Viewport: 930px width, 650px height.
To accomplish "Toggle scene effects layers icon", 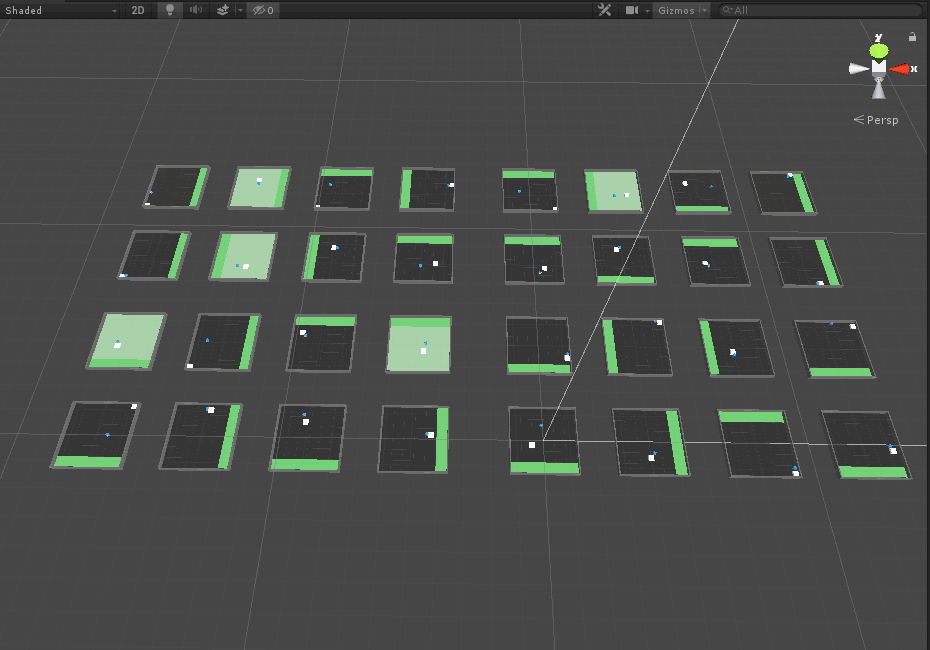I will (222, 10).
